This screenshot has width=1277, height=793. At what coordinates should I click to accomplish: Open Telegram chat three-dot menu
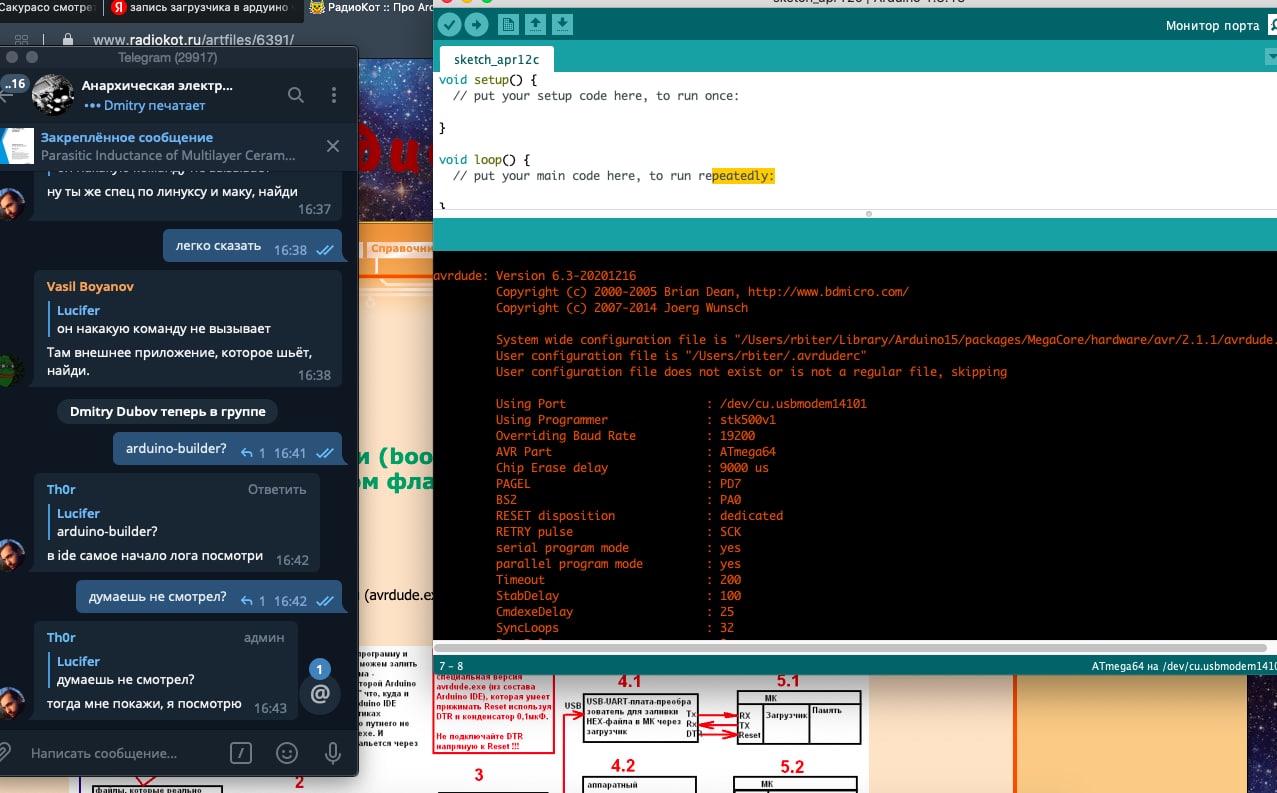[334, 95]
